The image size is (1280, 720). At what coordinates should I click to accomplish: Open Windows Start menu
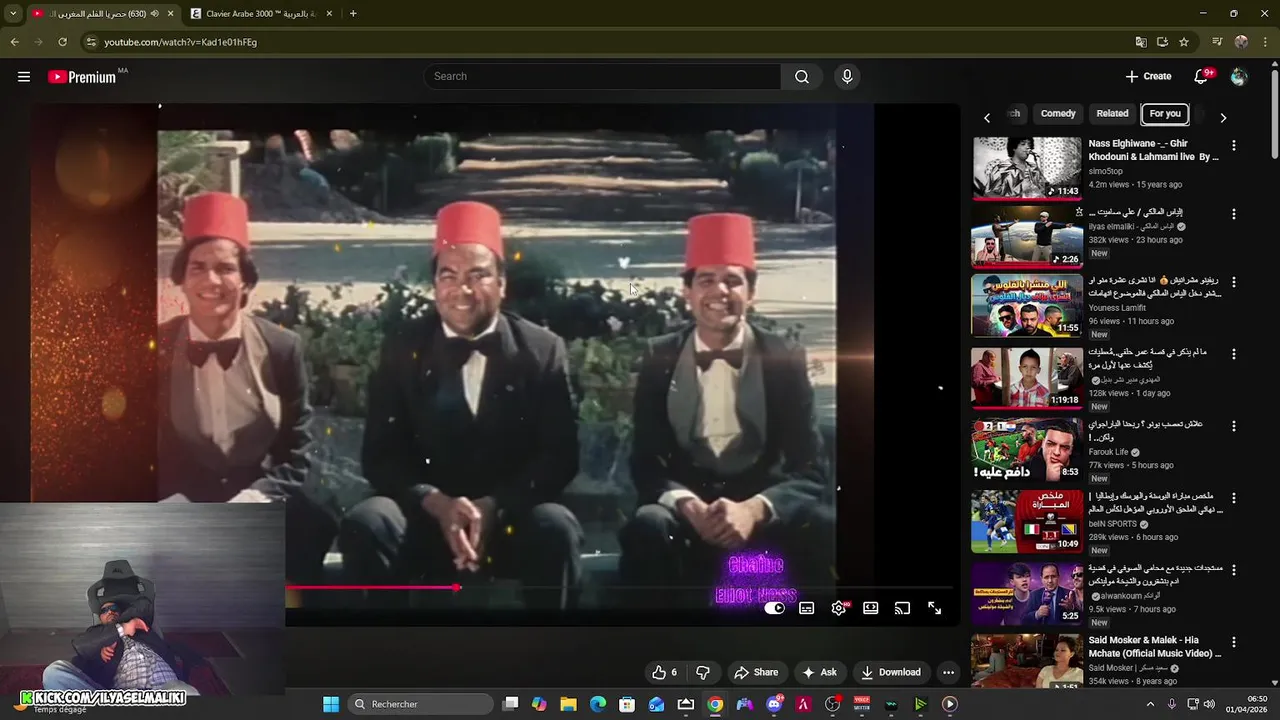tap(331, 704)
